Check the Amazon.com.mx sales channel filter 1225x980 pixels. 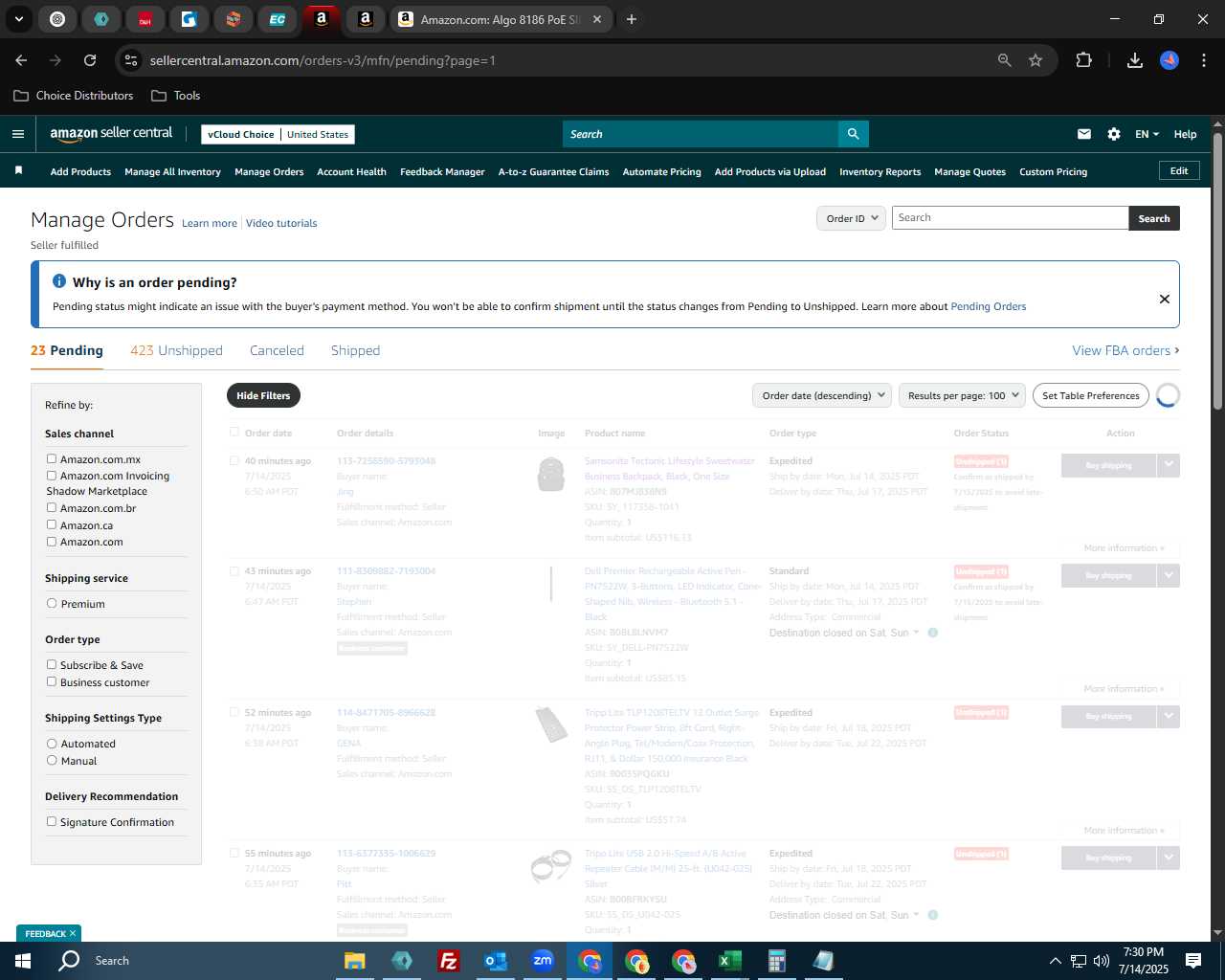tap(52, 458)
